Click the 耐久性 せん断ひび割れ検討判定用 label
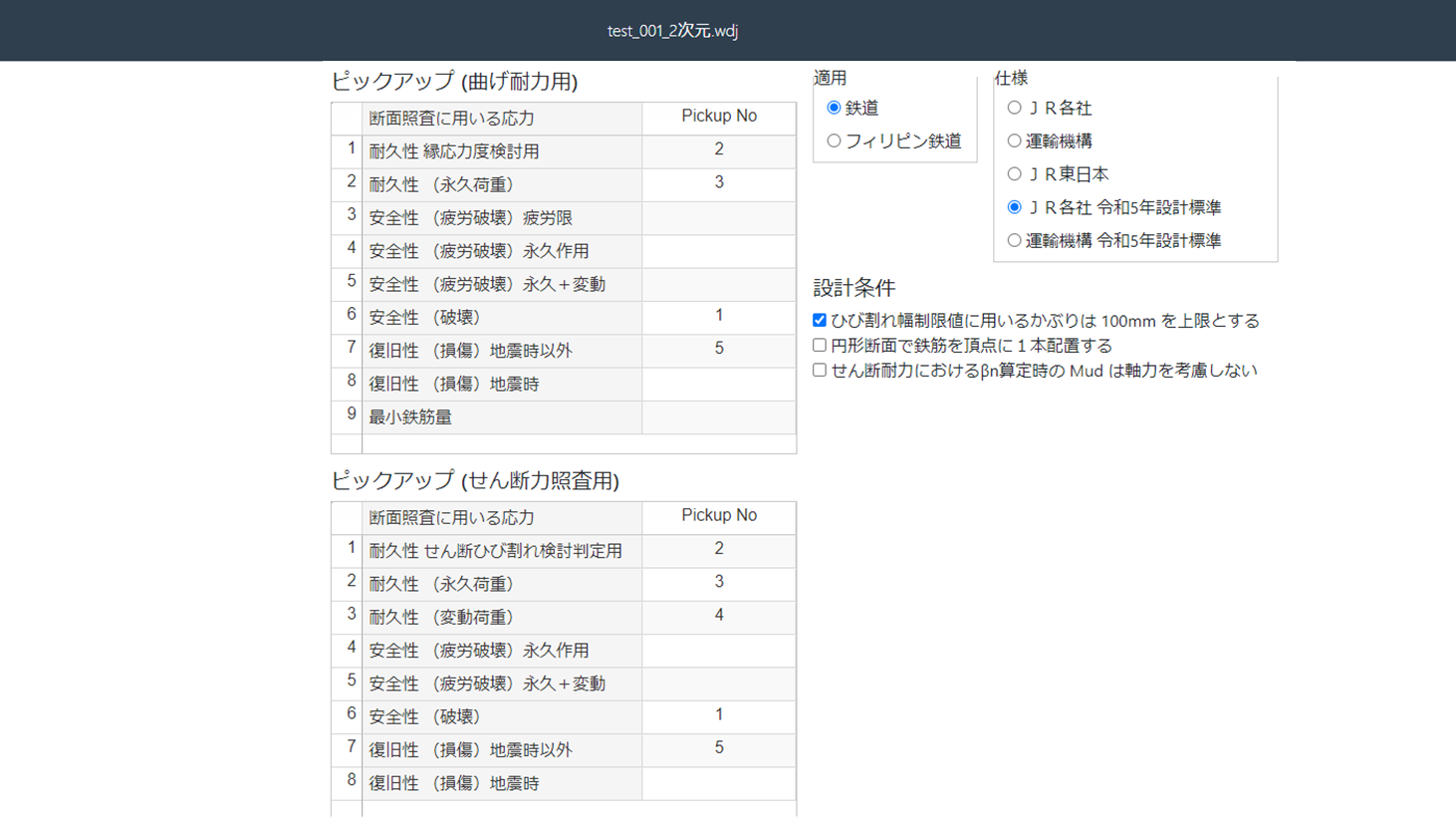1456x820 pixels. (495, 551)
